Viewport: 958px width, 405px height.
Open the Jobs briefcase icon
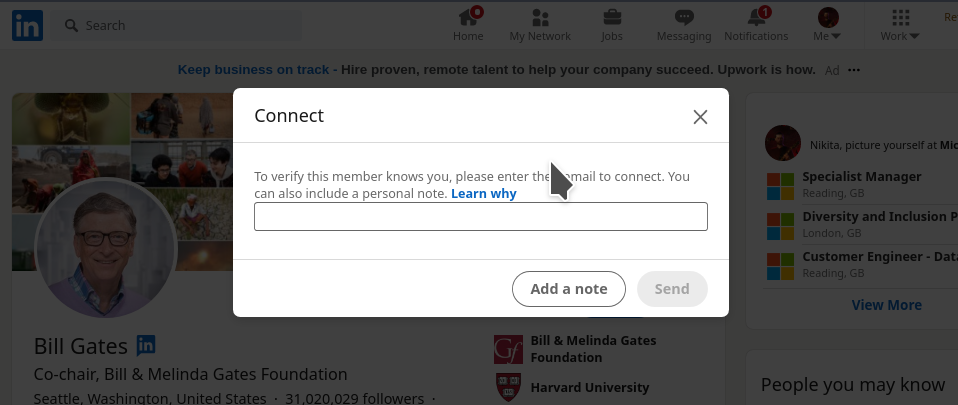(612, 17)
